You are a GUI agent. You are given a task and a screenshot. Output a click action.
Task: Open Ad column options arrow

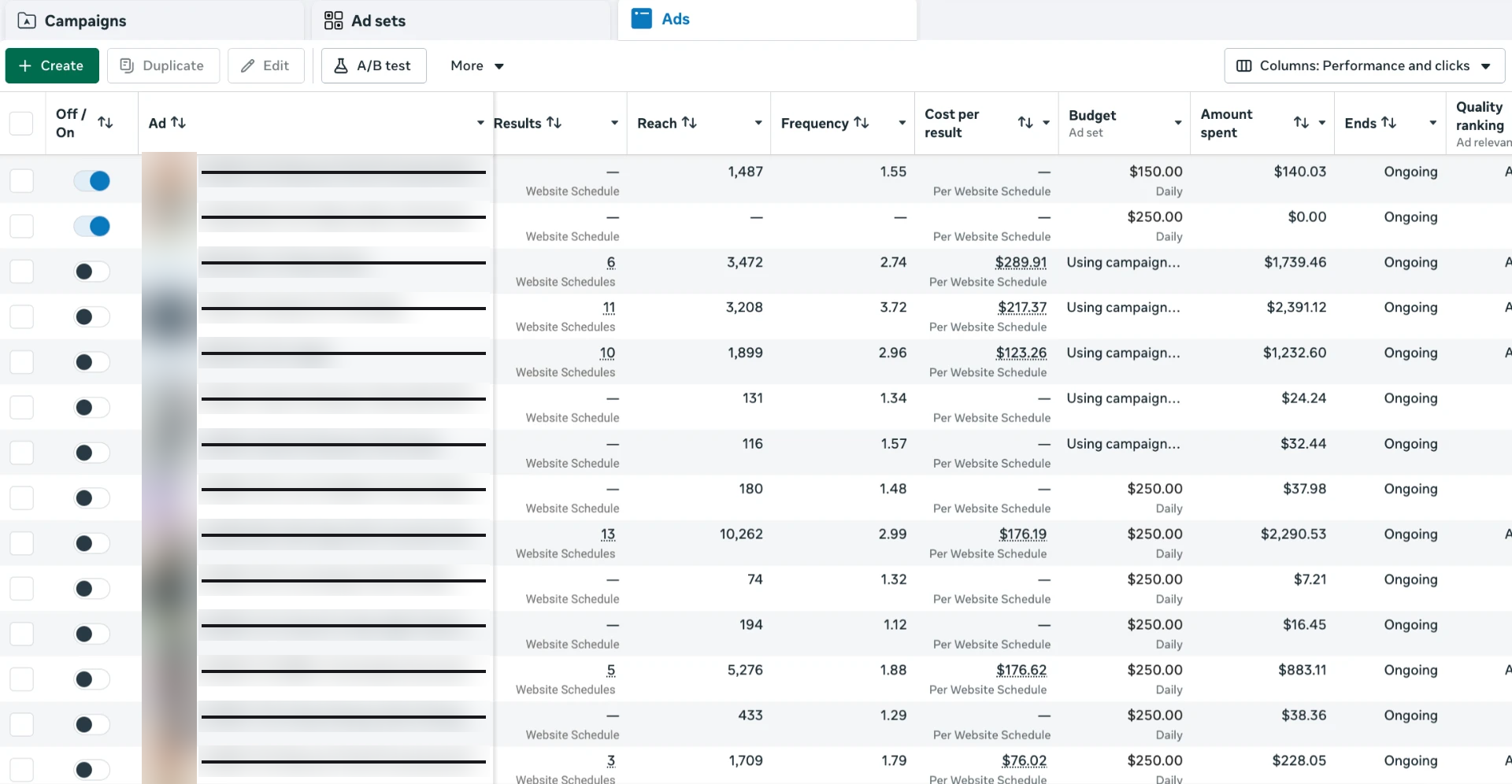480,123
